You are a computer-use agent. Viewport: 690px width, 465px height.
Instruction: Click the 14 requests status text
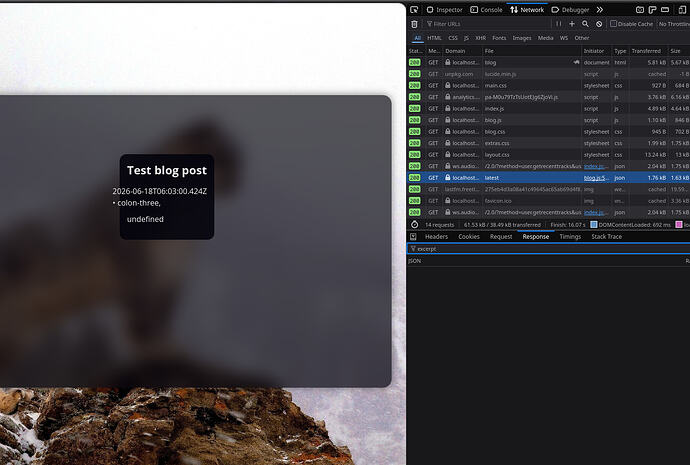(439, 224)
